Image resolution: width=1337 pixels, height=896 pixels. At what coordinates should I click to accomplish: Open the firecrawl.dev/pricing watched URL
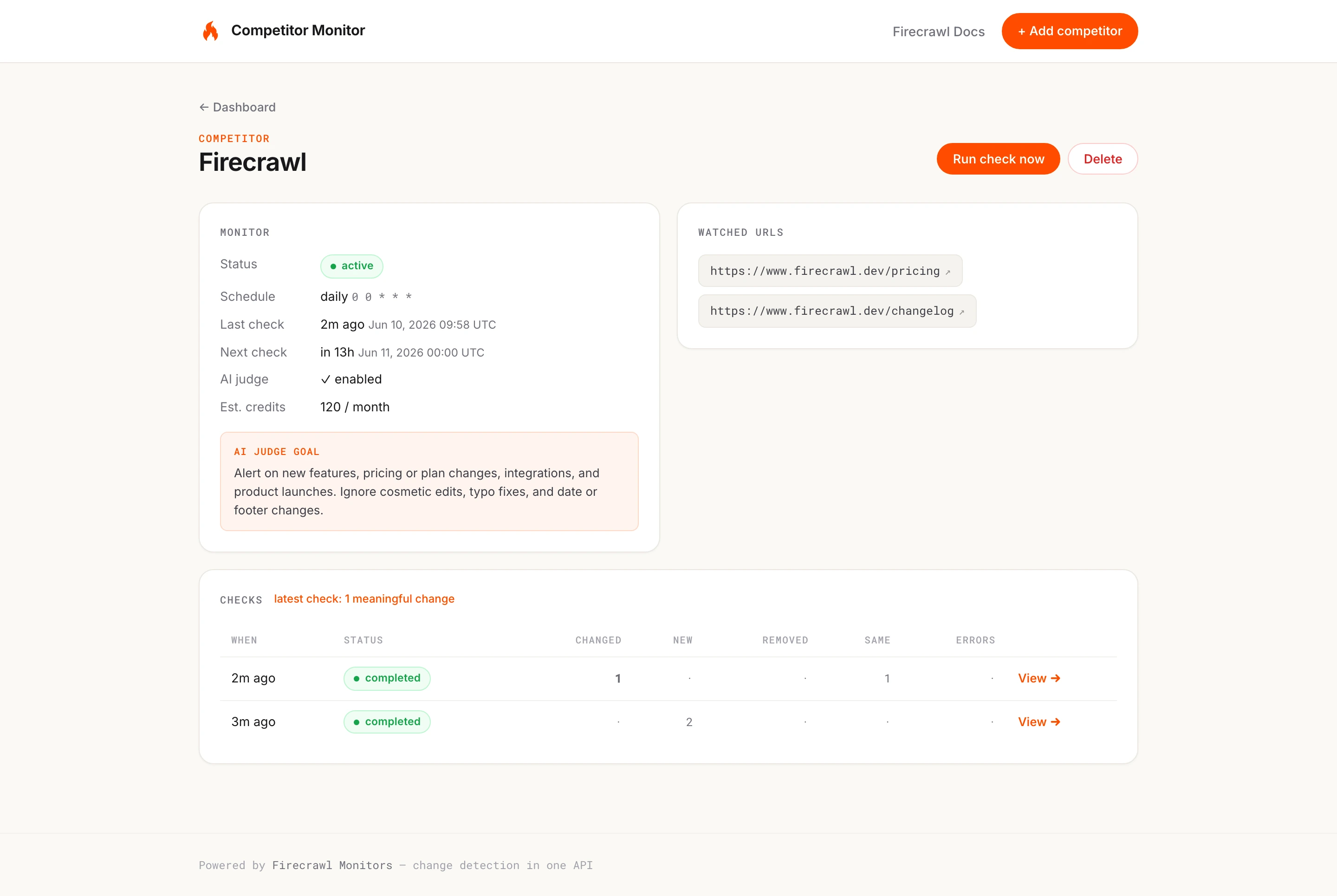click(830, 271)
